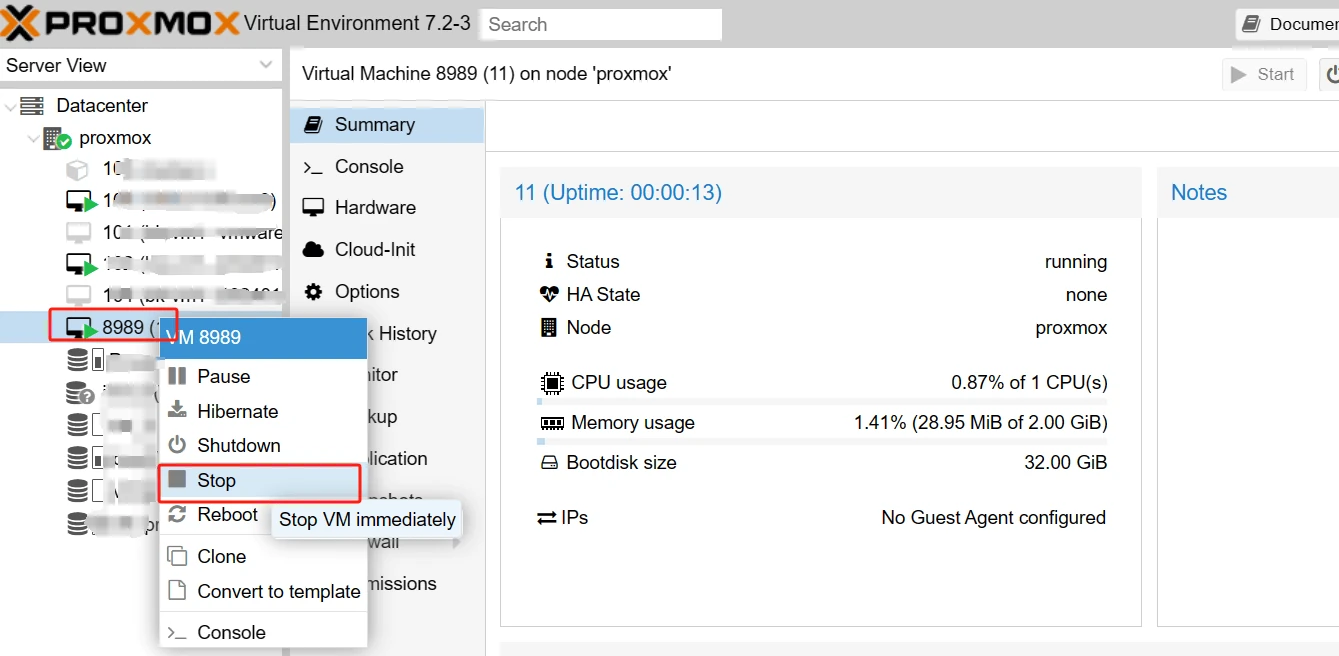Click the Pause icon in the VM menu

(177, 376)
